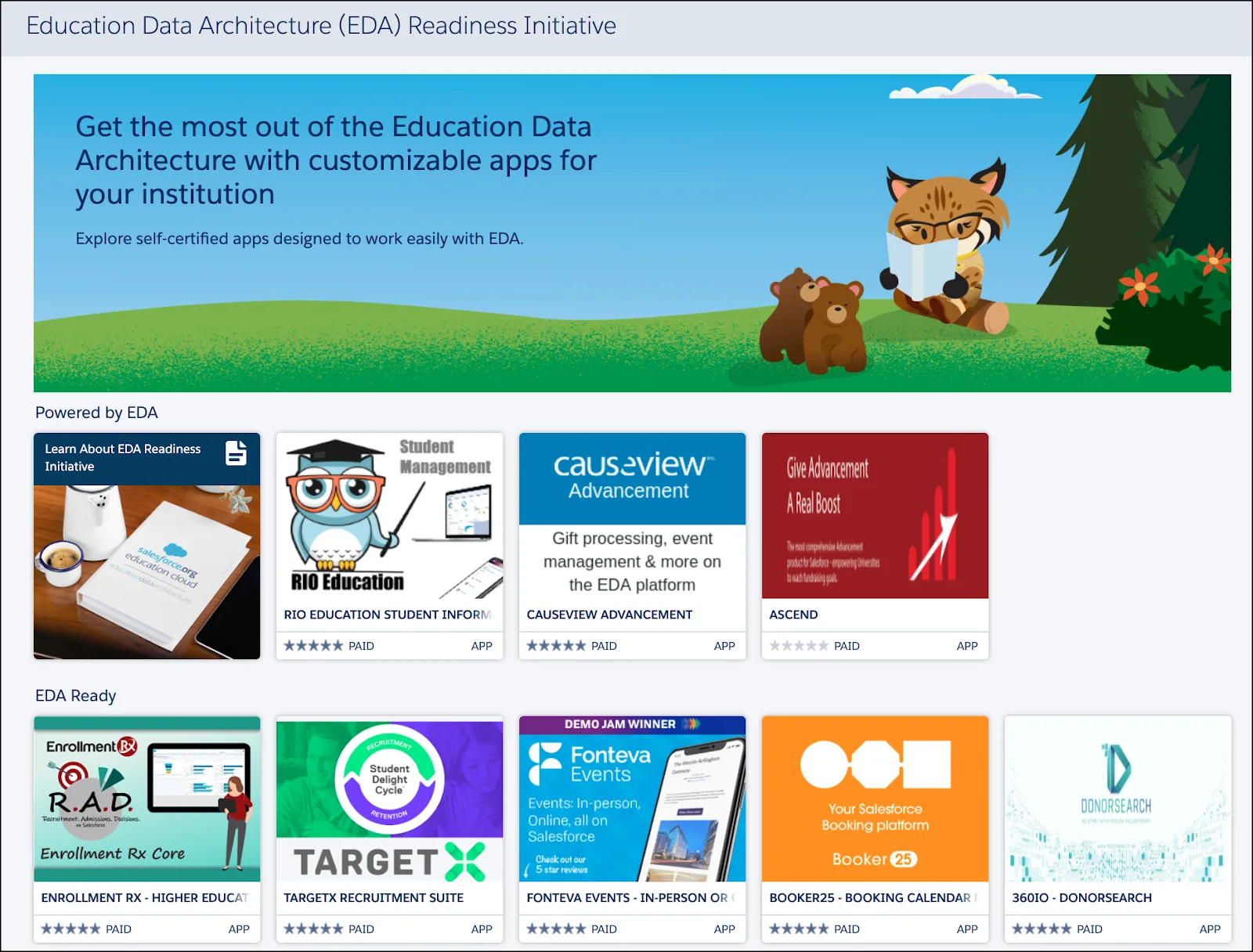
Task: Click FONTEVA EVENTS - IN-PERSON OR title
Action: 630,898
